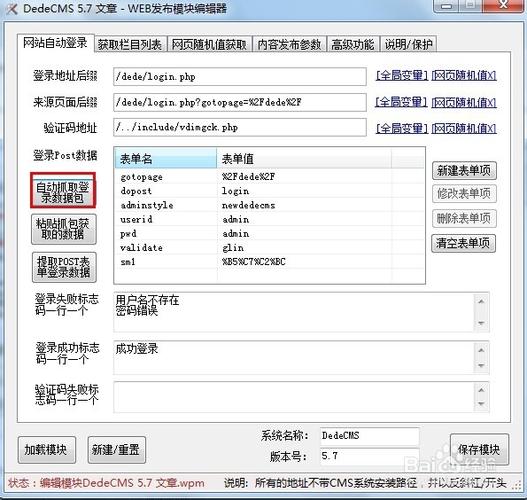Click the 清空表单项 button
The image size is (527, 500).
[463, 243]
